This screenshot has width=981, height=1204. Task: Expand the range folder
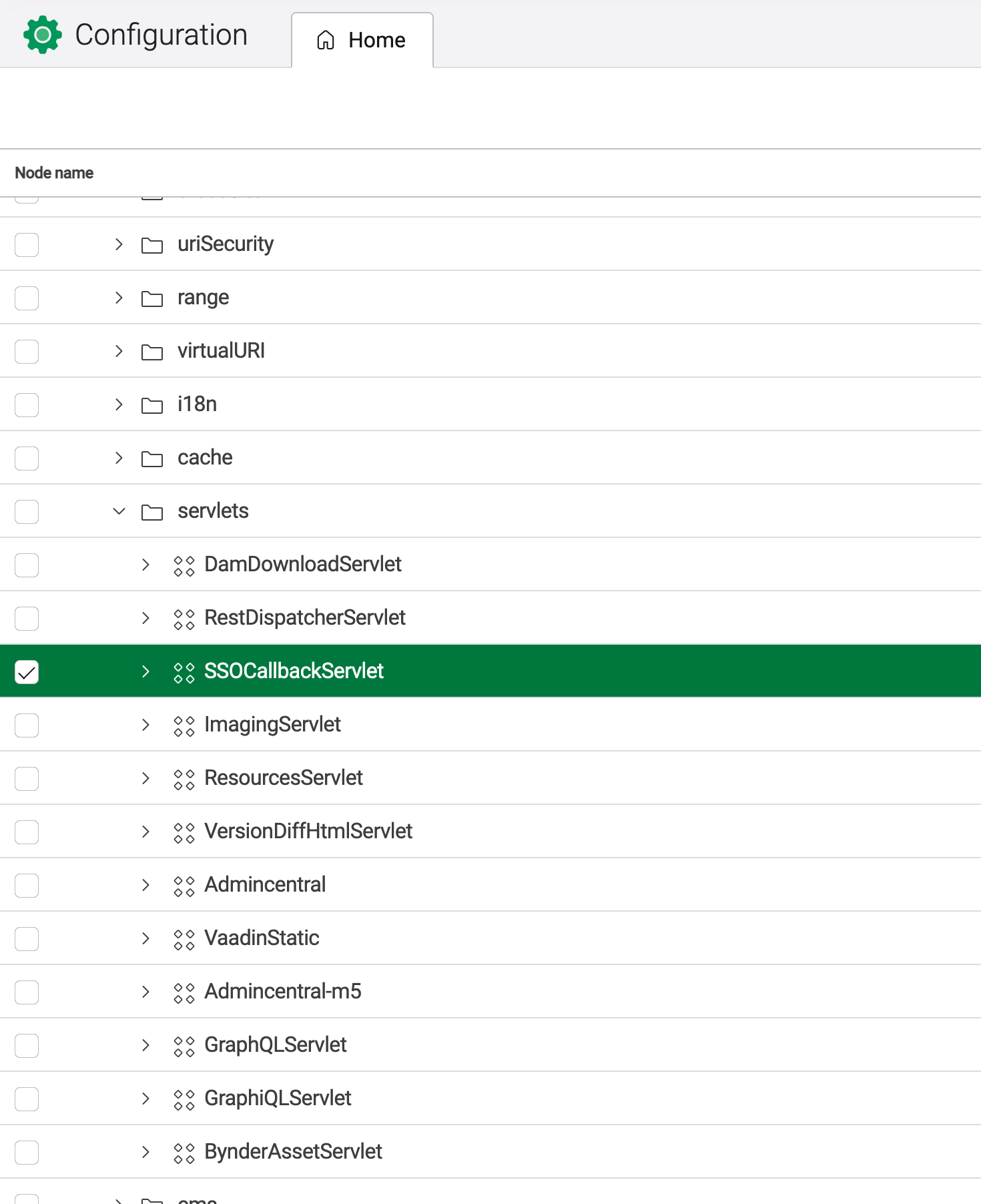click(x=119, y=298)
